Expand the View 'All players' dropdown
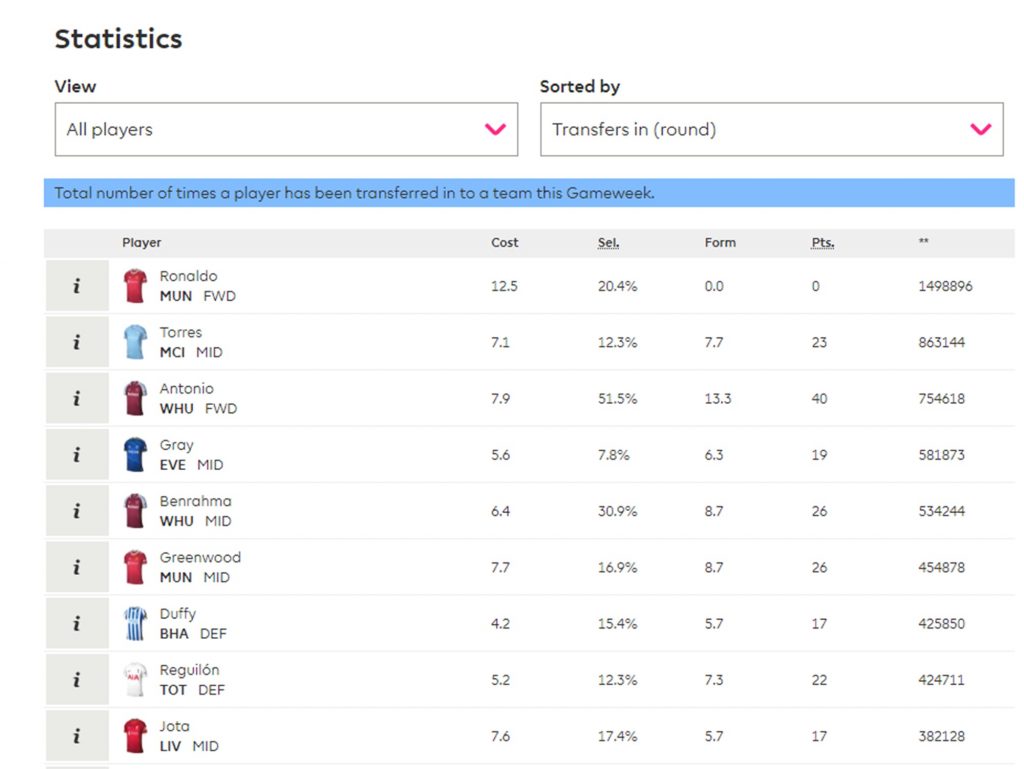1024x769 pixels. tap(285, 129)
